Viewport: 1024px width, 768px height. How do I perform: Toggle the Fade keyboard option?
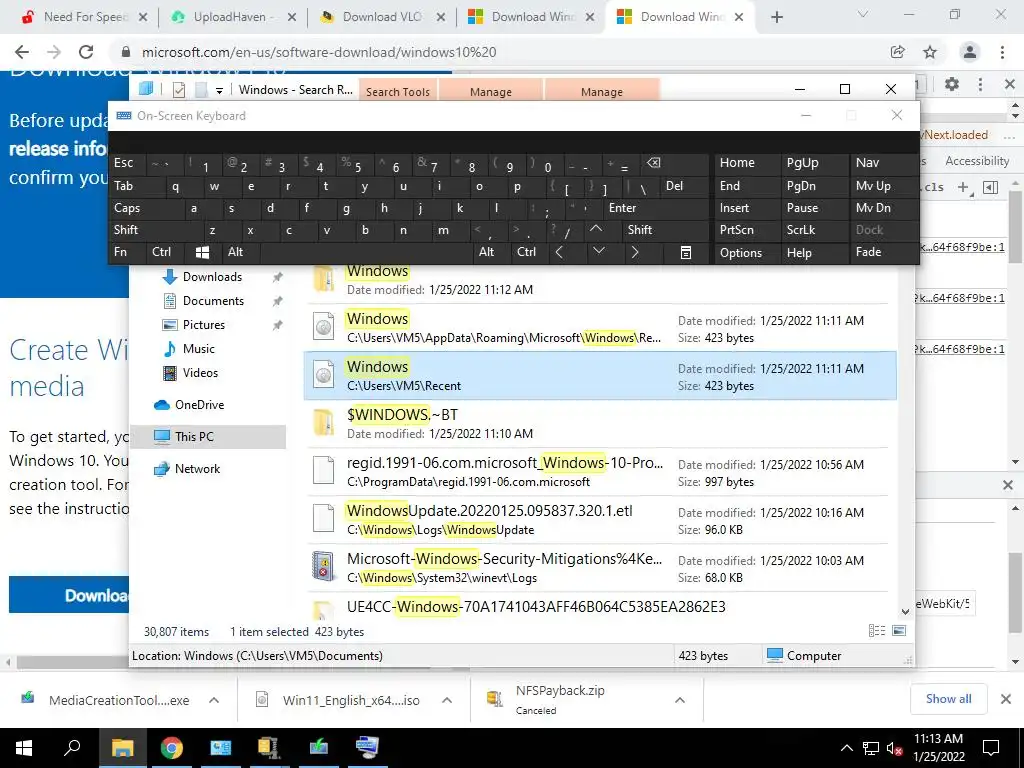869,252
